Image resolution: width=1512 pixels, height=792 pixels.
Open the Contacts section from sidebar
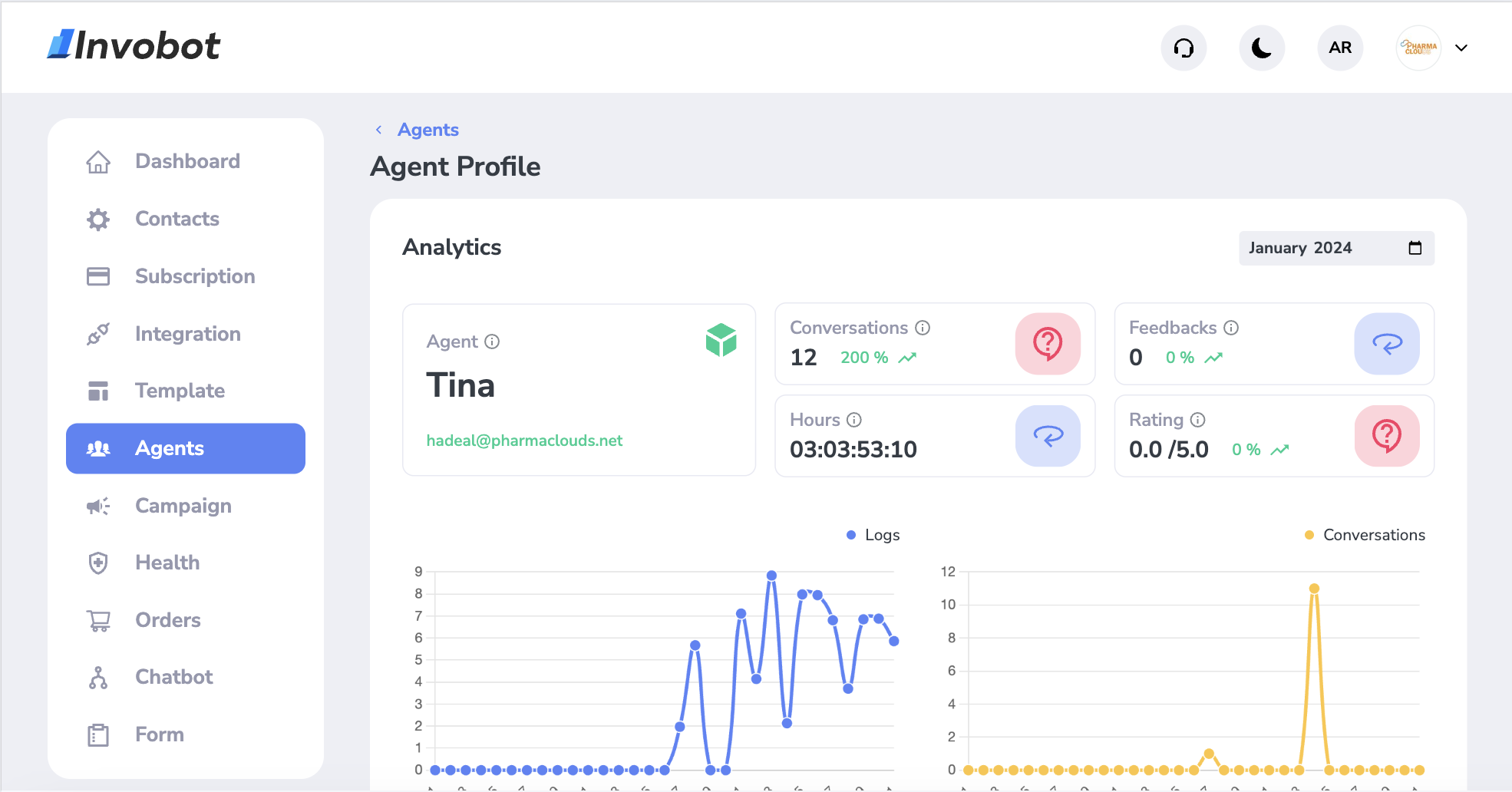tap(98, 219)
